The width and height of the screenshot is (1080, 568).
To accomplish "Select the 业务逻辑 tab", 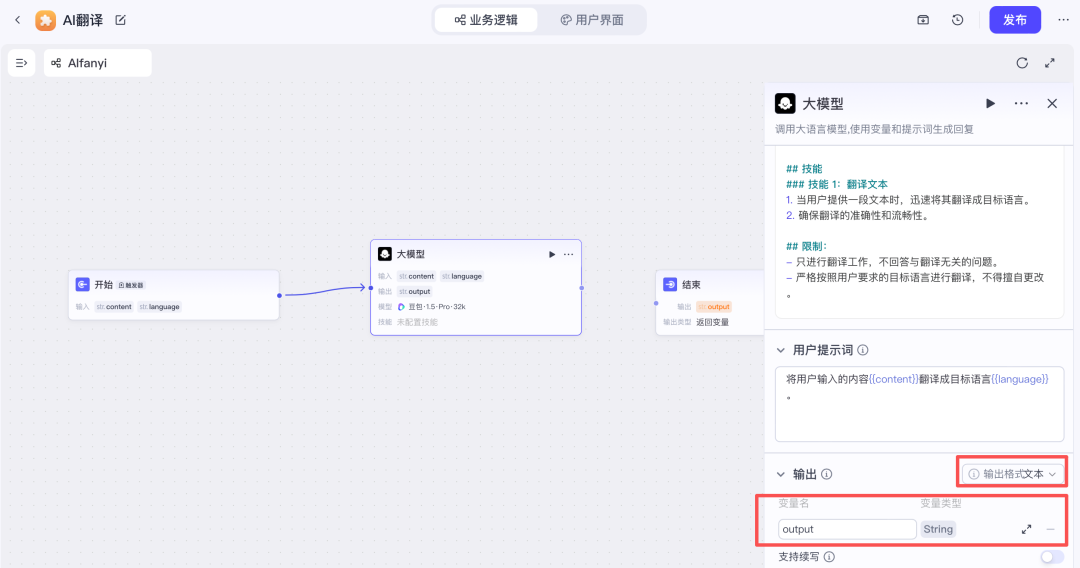I will (x=486, y=20).
